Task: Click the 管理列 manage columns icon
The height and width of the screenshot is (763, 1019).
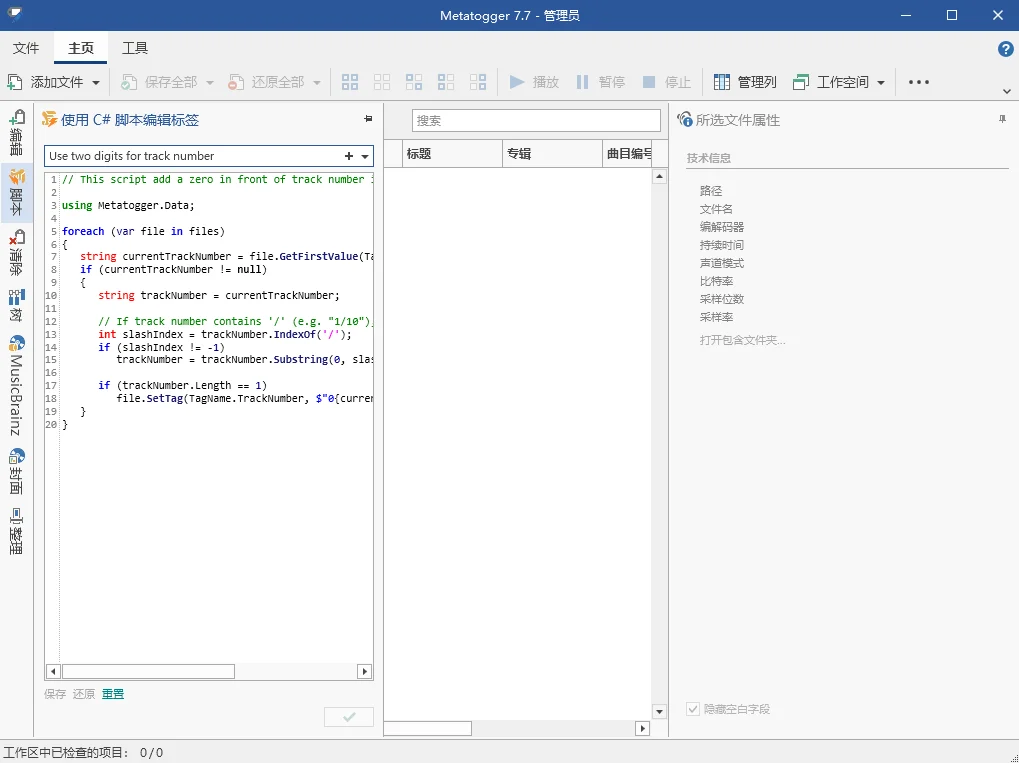Action: point(721,82)
